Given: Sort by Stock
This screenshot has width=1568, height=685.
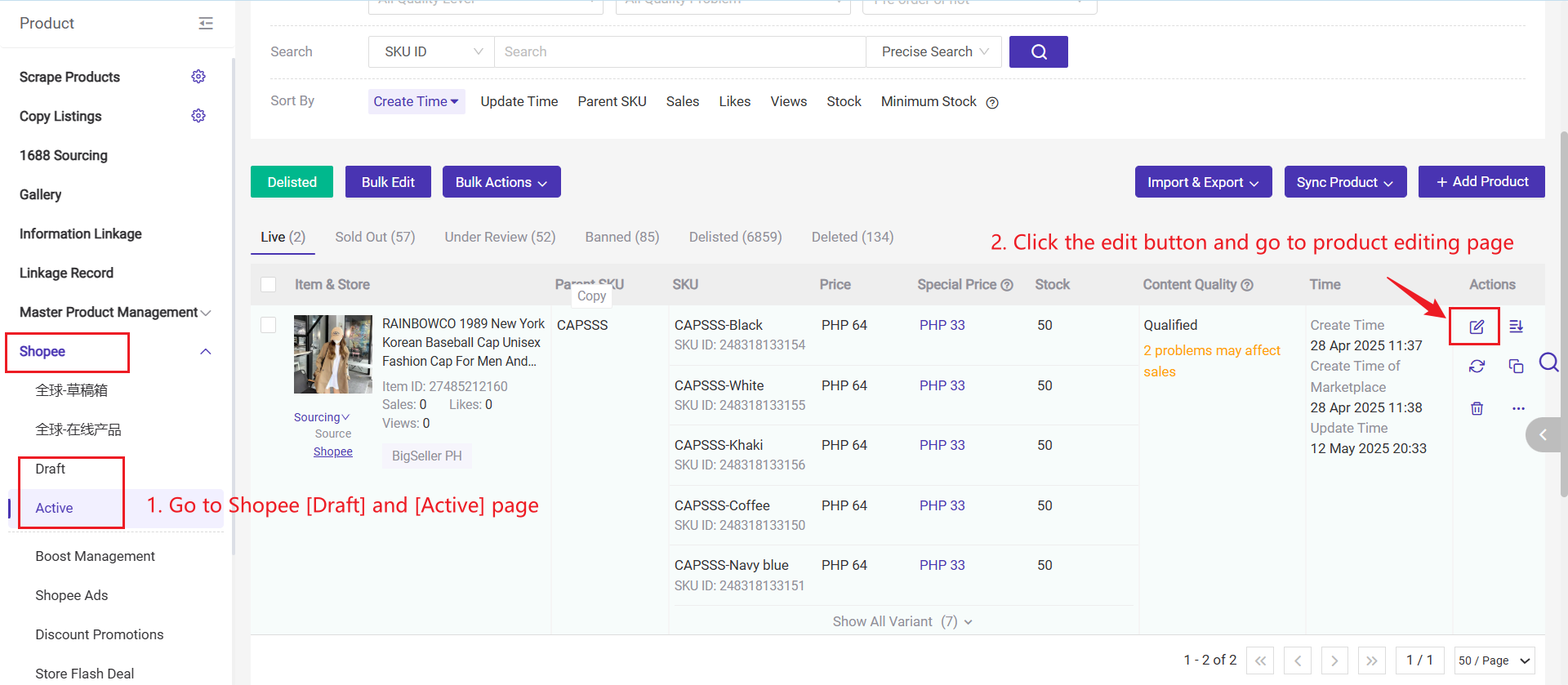Looking at the screenshot, I should click(x=844, y=101).
